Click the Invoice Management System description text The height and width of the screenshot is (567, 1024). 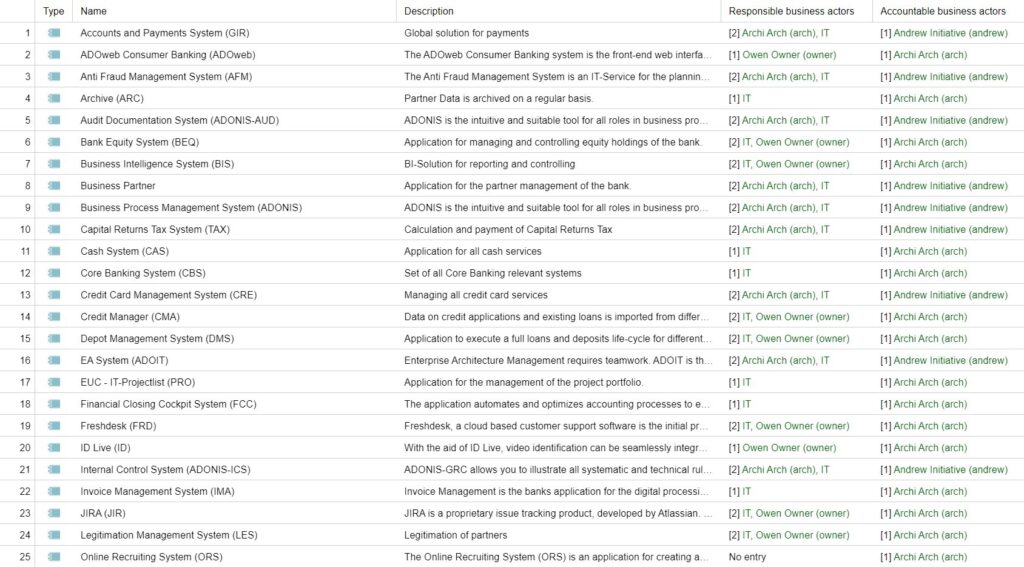point(556,492)
